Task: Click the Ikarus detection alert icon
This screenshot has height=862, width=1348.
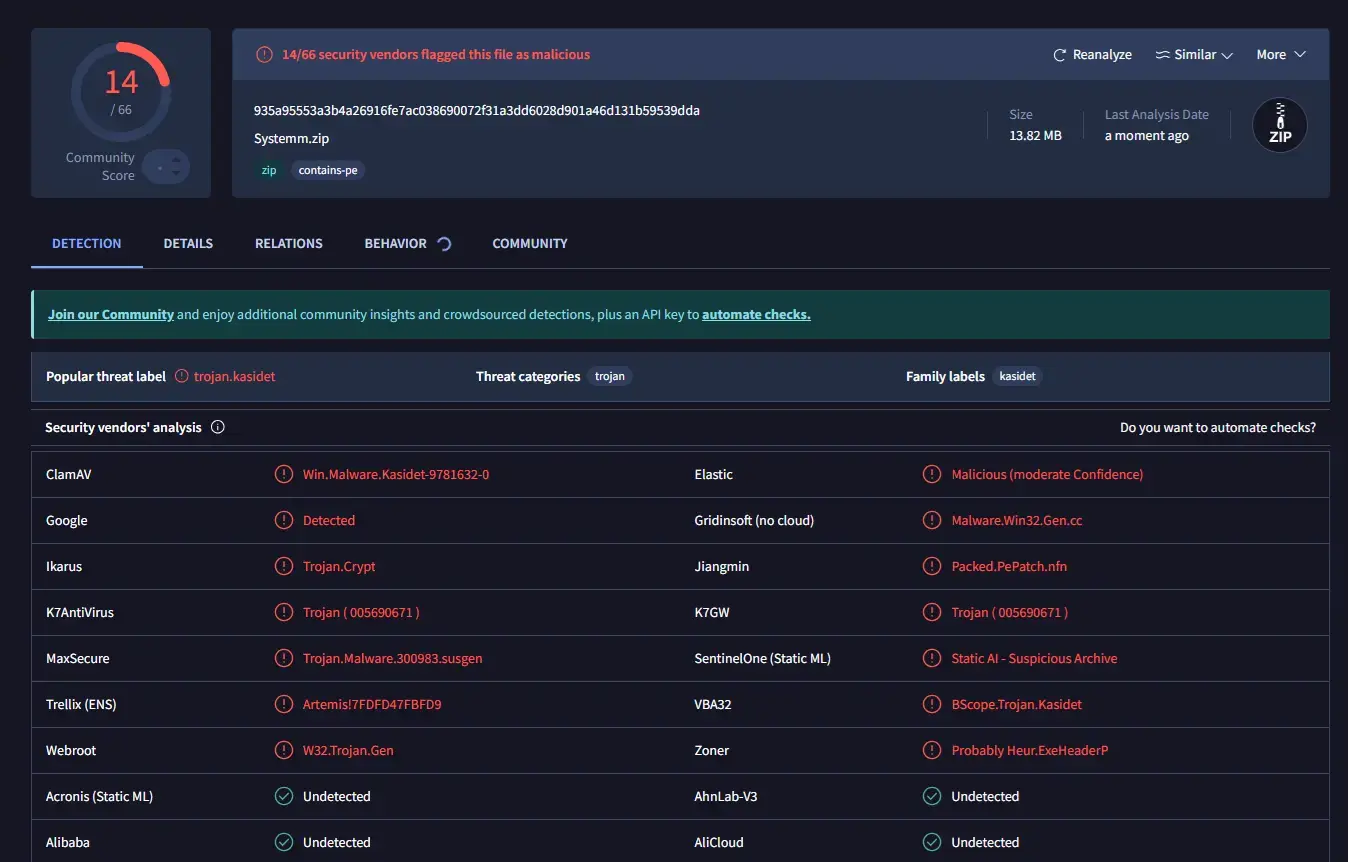Action: click(284, 566)
